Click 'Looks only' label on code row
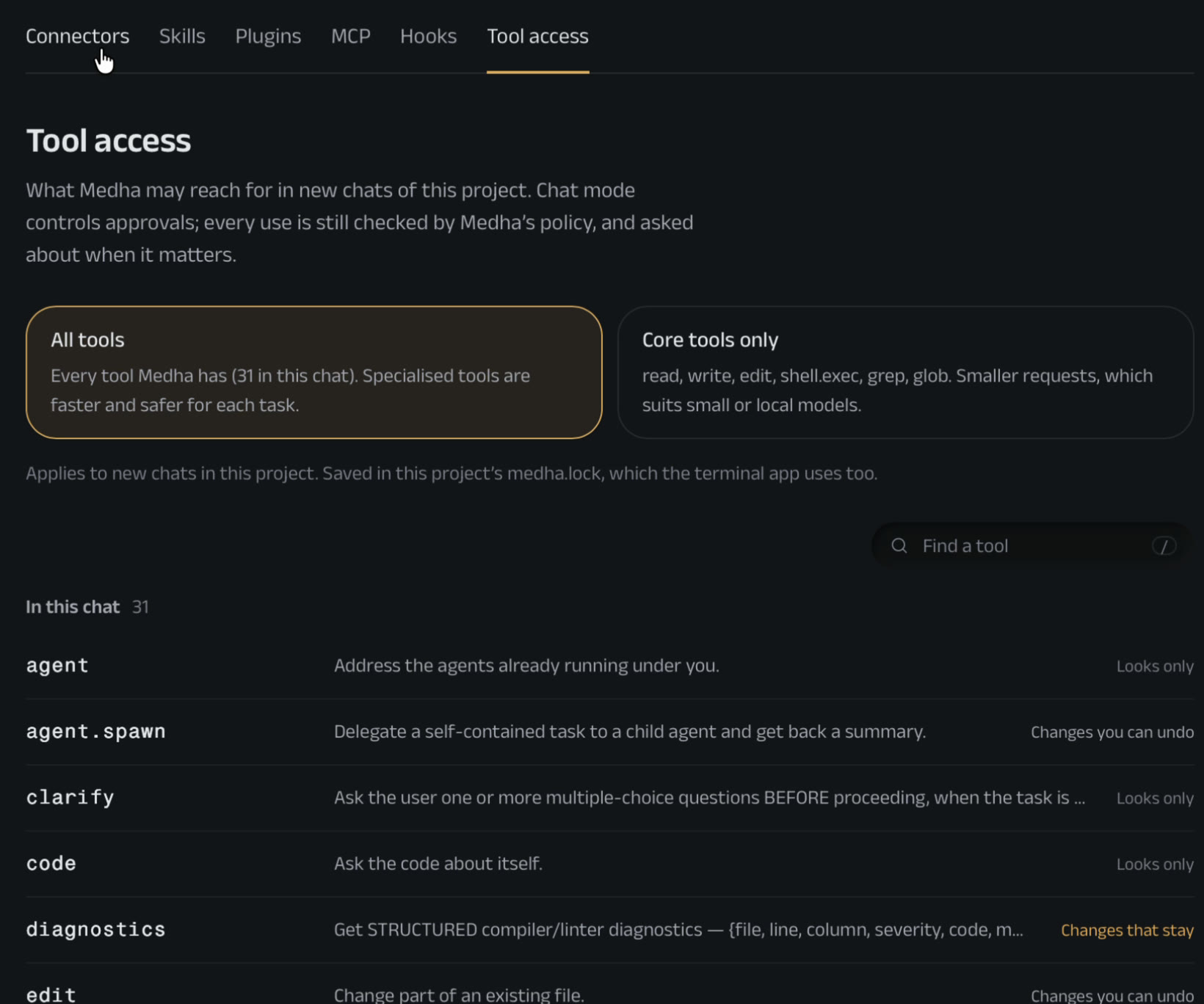The height and width of the screenshot is (1004, 1204). coord(1155,865)
